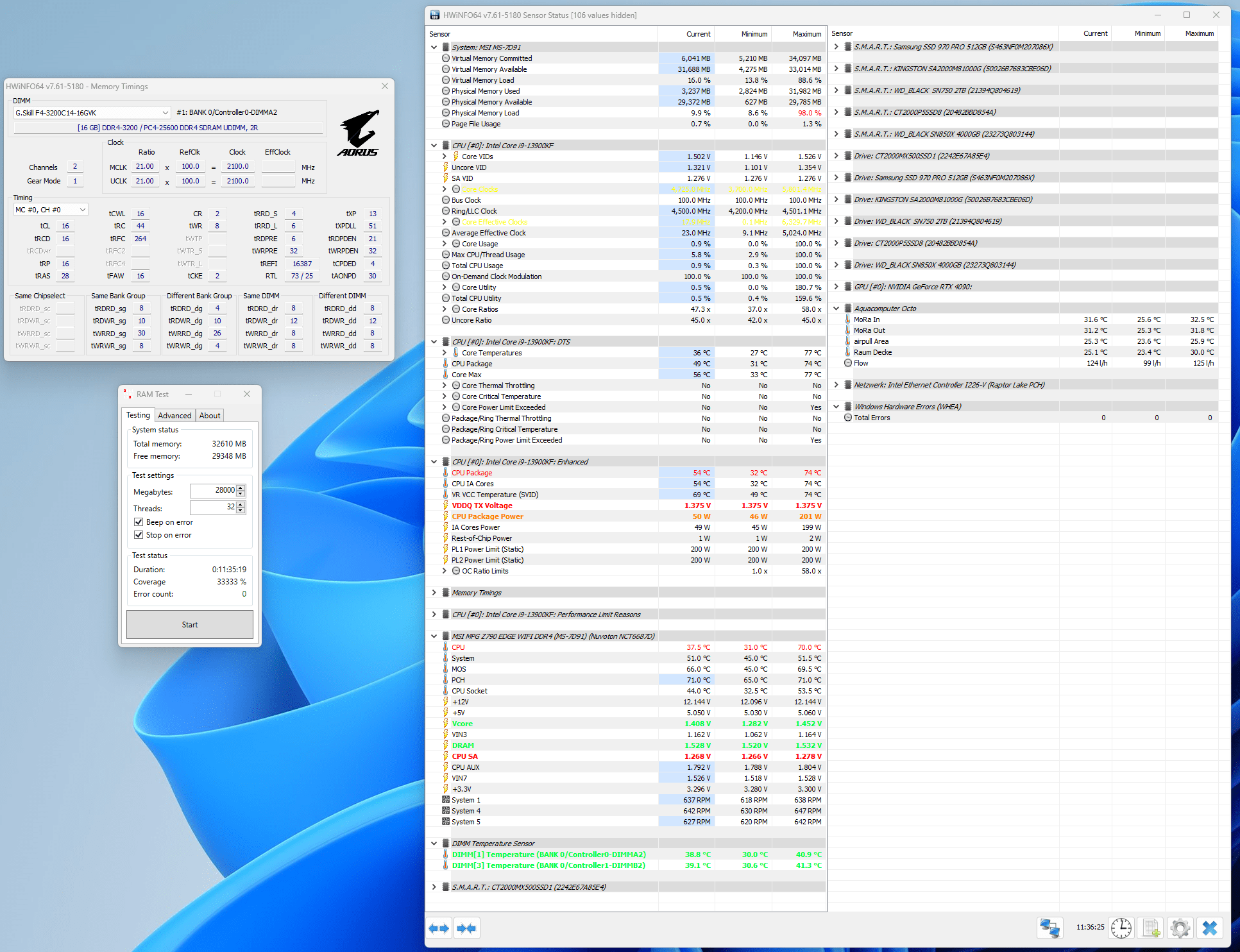The height and width of the screenshot is (952, 1240).
Task: Click the Start button in RAM Test
Action: (x=190, y=625)
